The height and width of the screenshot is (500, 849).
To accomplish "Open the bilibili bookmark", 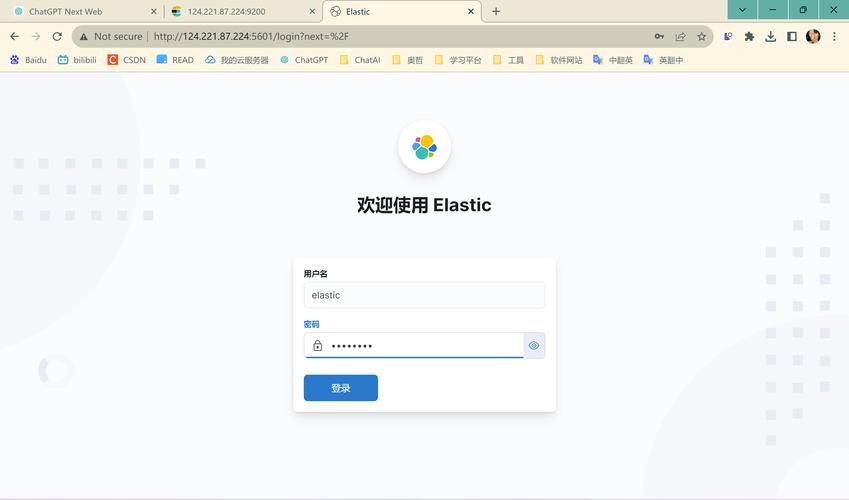I will point(77,60).
